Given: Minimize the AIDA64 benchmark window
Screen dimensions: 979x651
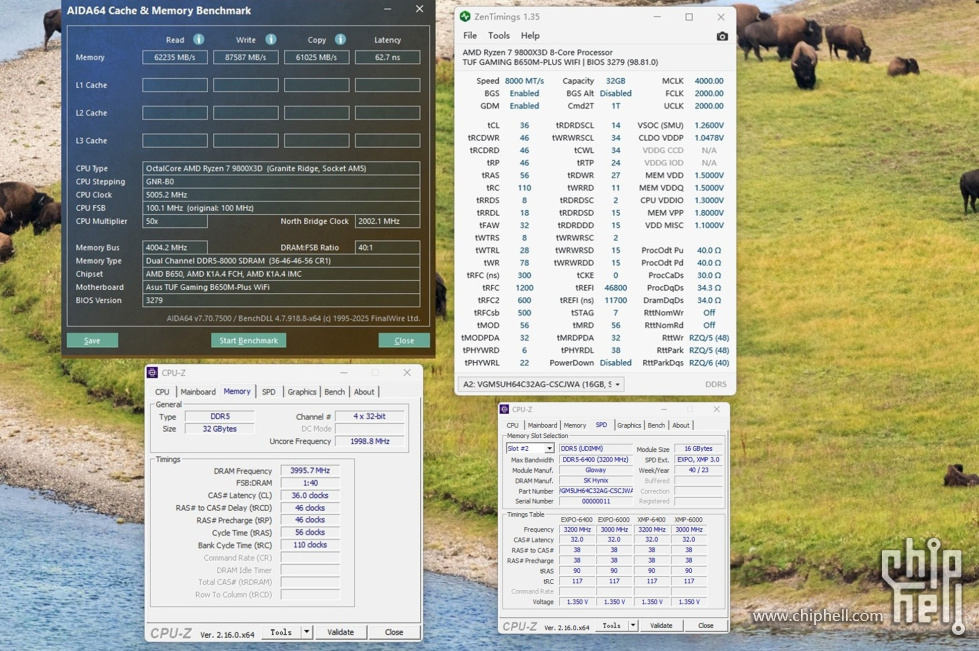Looking at the screenshot, I should pos(387,9).
